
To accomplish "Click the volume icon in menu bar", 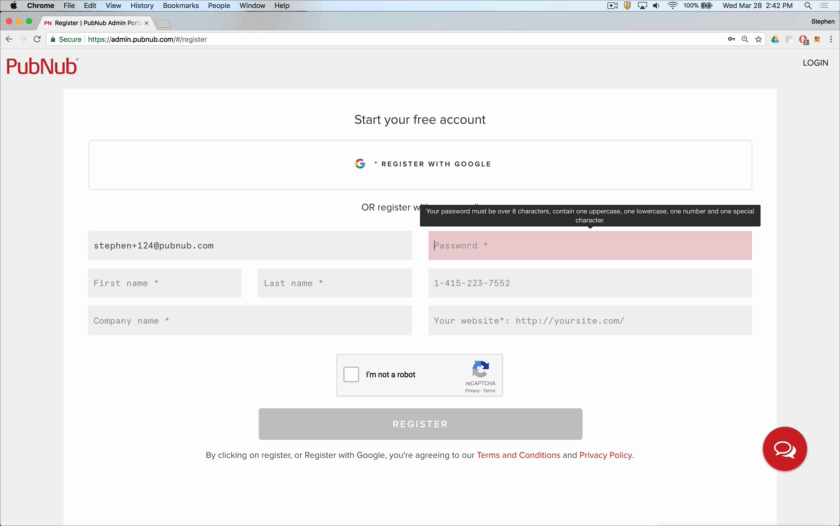I will click(x=656, y=5).
